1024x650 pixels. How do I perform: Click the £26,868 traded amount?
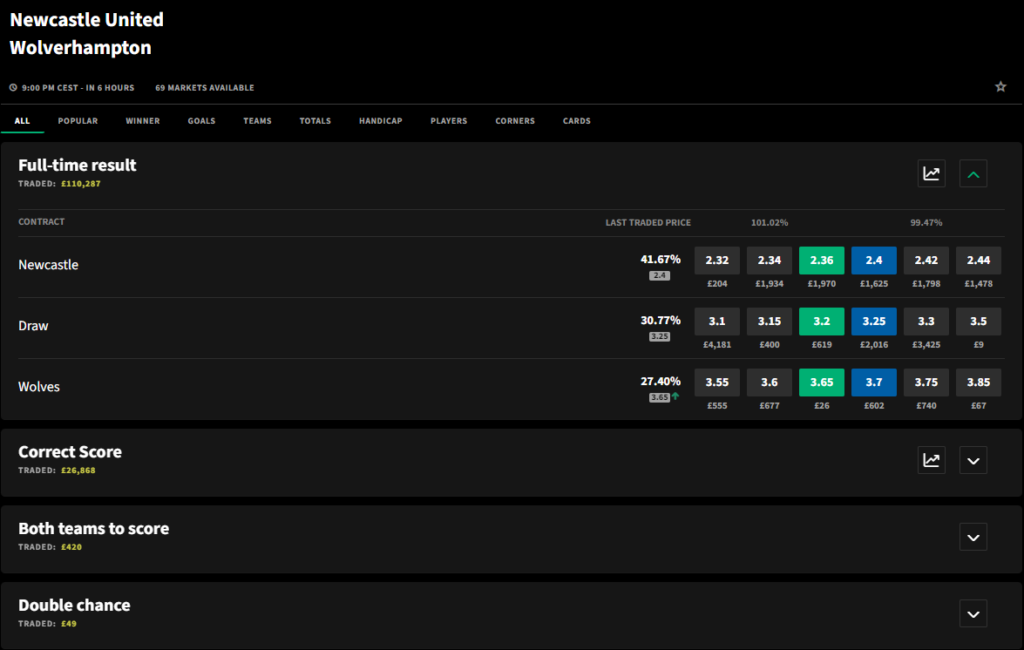pos(78,470)
